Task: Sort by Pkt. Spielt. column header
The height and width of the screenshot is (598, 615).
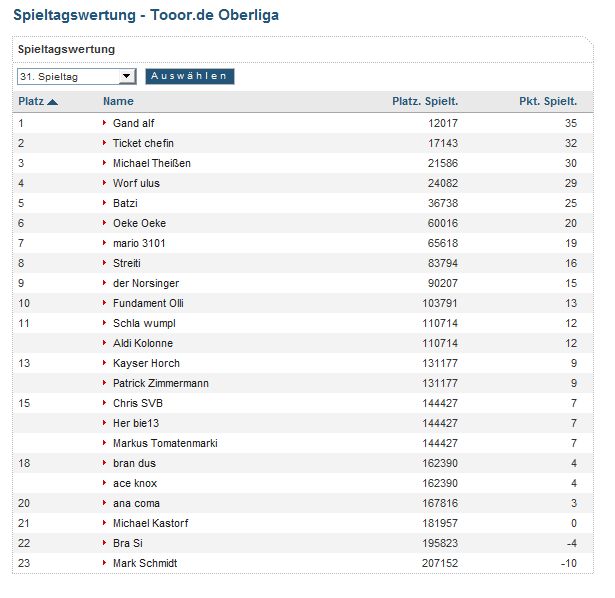Action: (x=548, y=101)
